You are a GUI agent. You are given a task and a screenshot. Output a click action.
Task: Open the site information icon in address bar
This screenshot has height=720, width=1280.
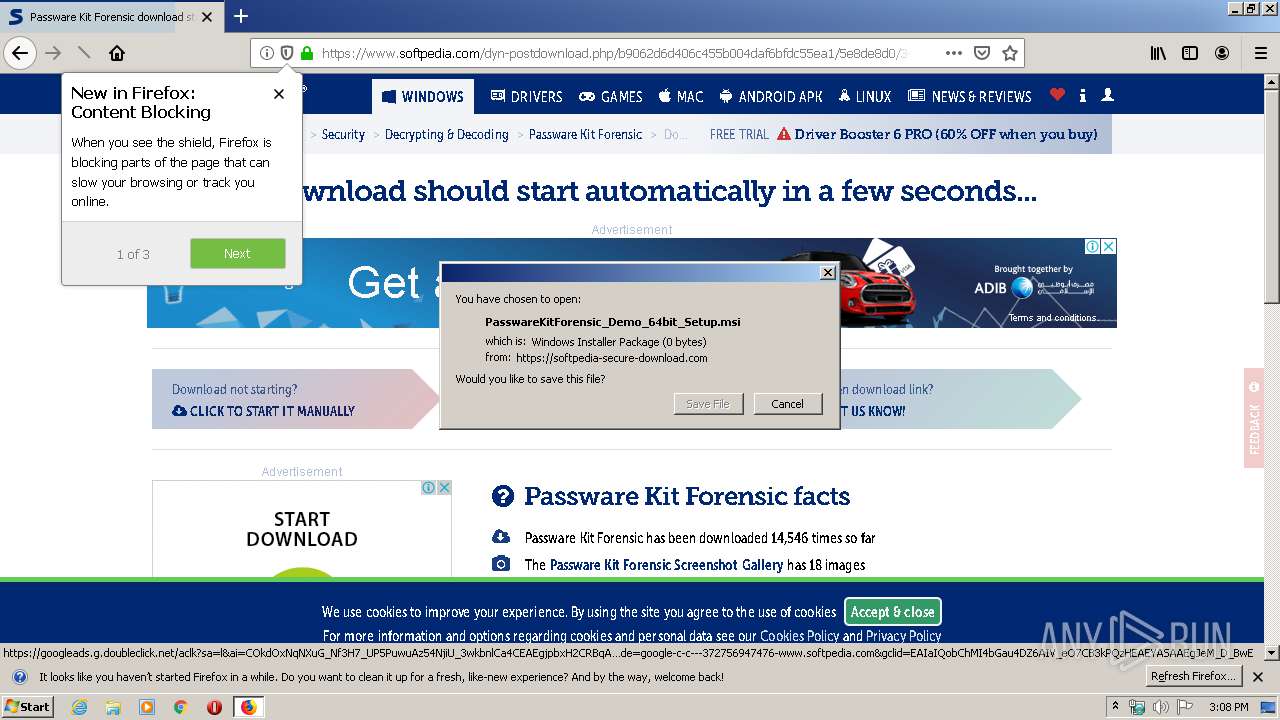[x=266, y=53]
